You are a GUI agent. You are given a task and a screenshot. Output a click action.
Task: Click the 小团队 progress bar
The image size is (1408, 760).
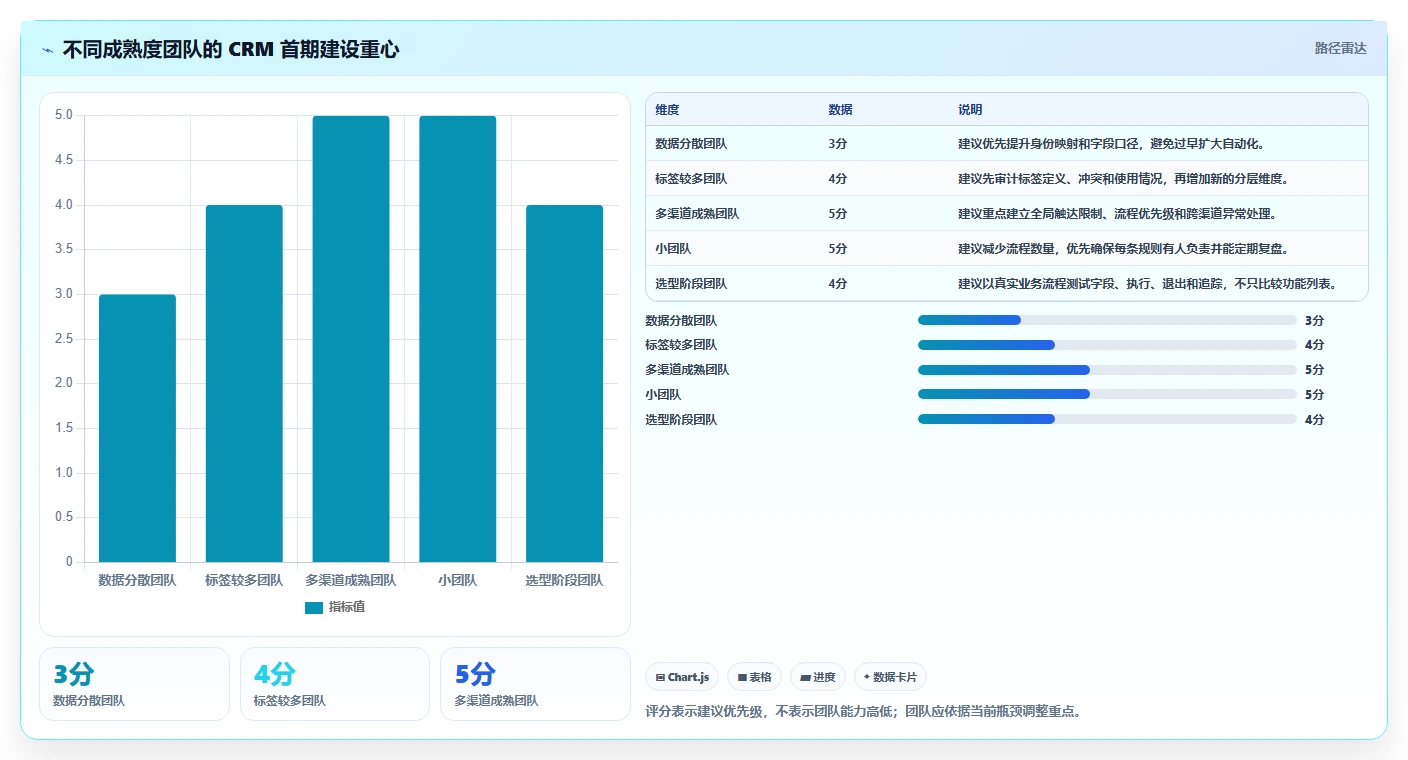coord(1107,395)
